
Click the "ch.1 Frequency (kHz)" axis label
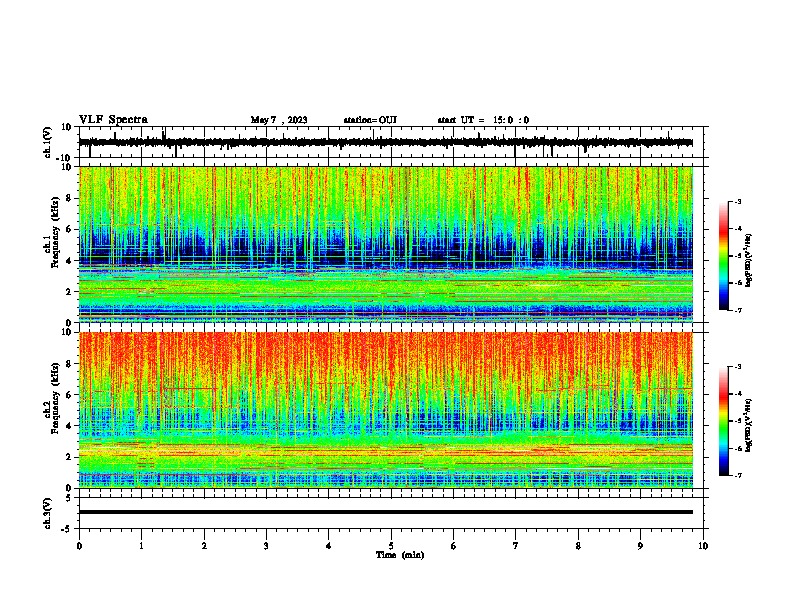[51, 232]
